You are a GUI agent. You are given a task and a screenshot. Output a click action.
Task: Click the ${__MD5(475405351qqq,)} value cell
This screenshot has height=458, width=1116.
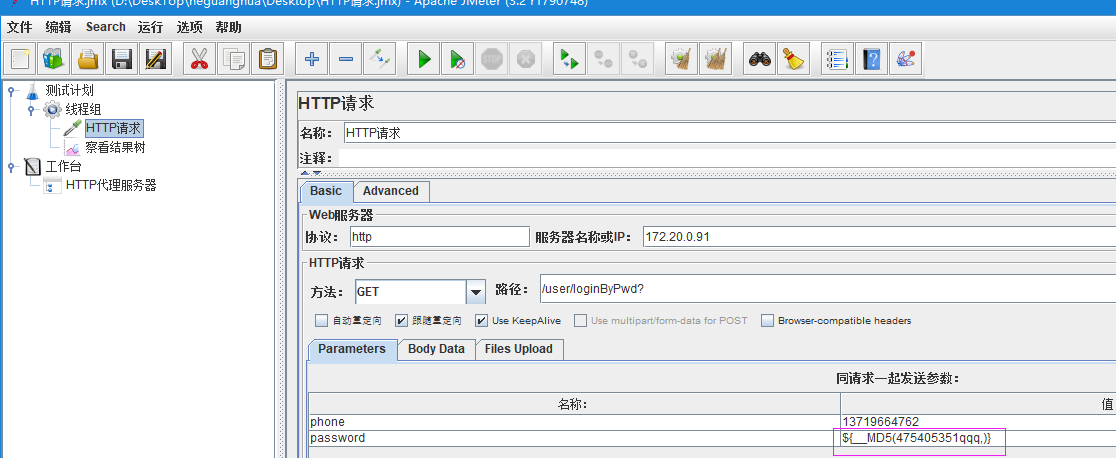pyautogui.click(x=978, y=438)
